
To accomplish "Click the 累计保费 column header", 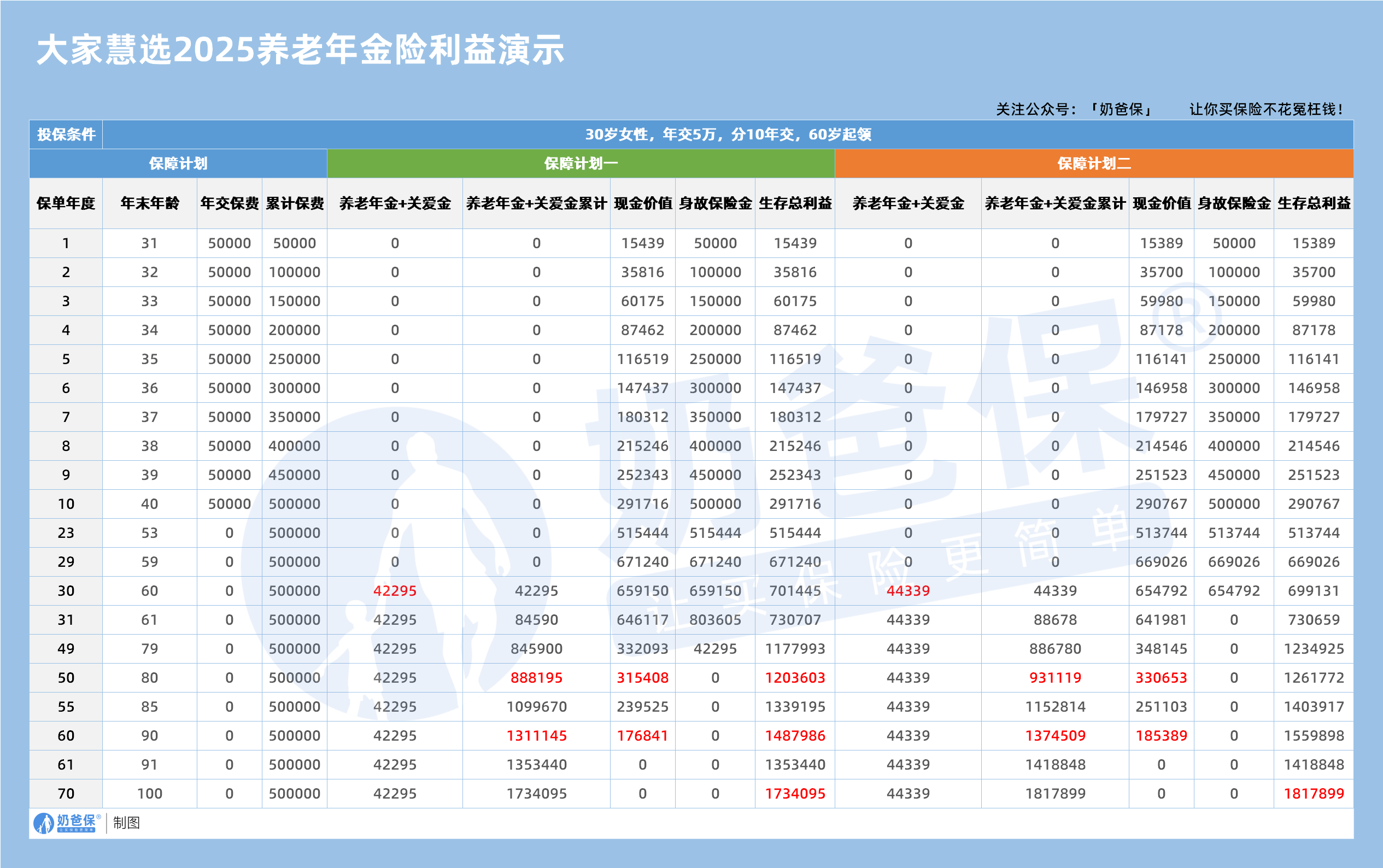I will click(x=295, y=203).
